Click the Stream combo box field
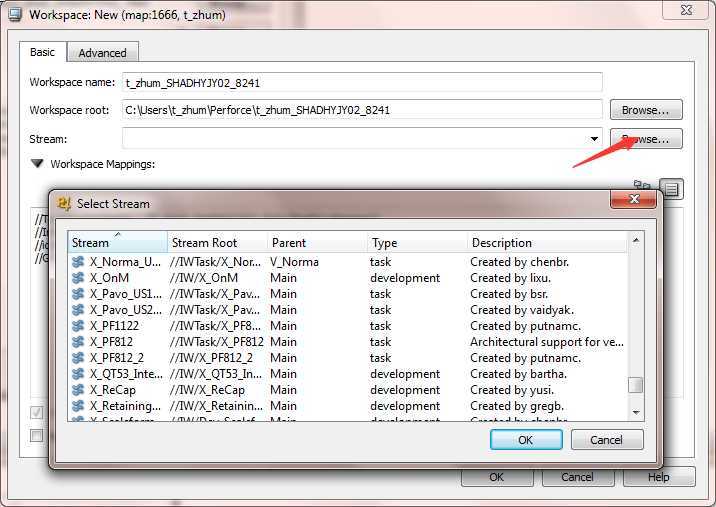The width and height of the screenshot is (716, 507). pos(362,139)
